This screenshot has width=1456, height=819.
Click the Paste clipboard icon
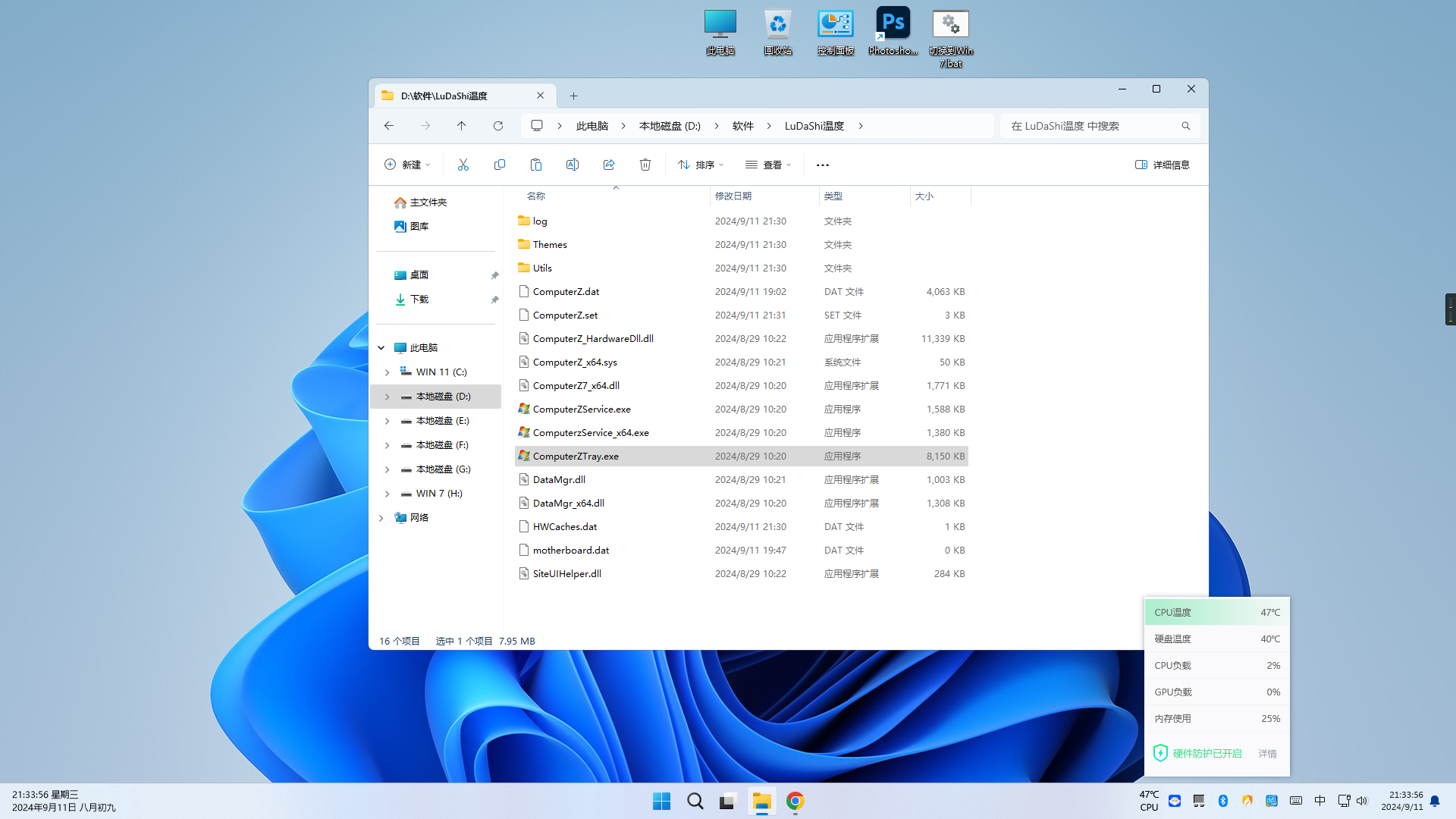pos(535,165)
